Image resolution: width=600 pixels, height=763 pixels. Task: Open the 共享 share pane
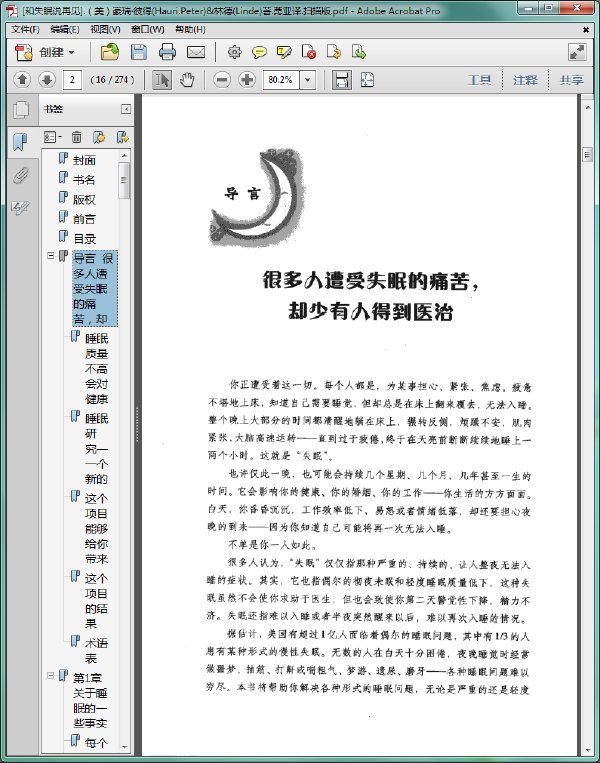point(571,80)
